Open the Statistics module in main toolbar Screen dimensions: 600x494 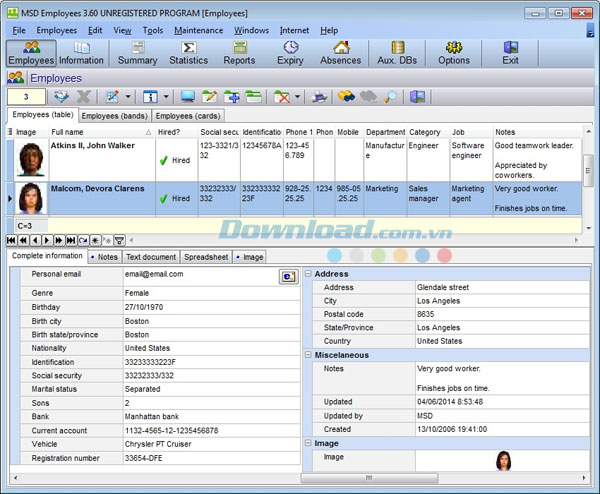(188, 53)
